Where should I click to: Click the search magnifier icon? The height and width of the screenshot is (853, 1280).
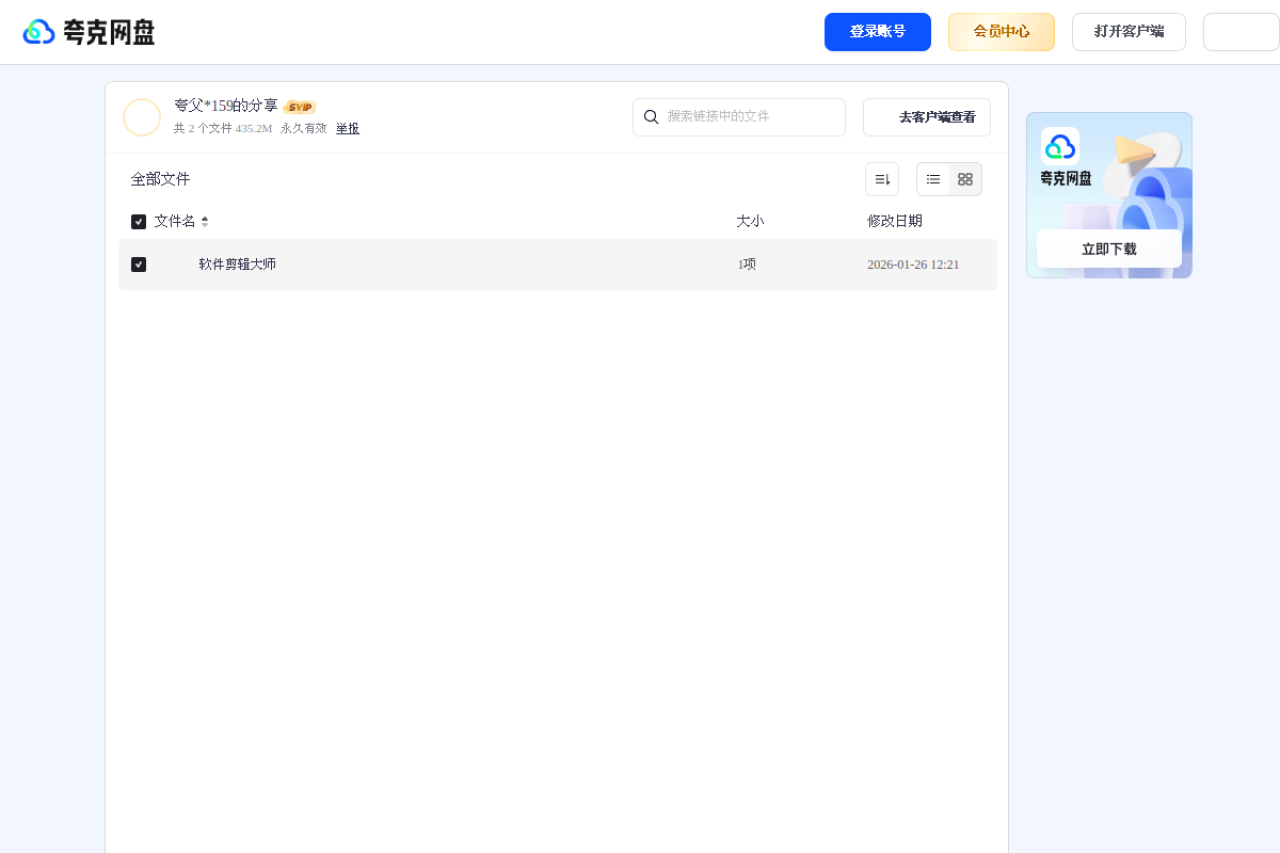[x=652, y=117]
